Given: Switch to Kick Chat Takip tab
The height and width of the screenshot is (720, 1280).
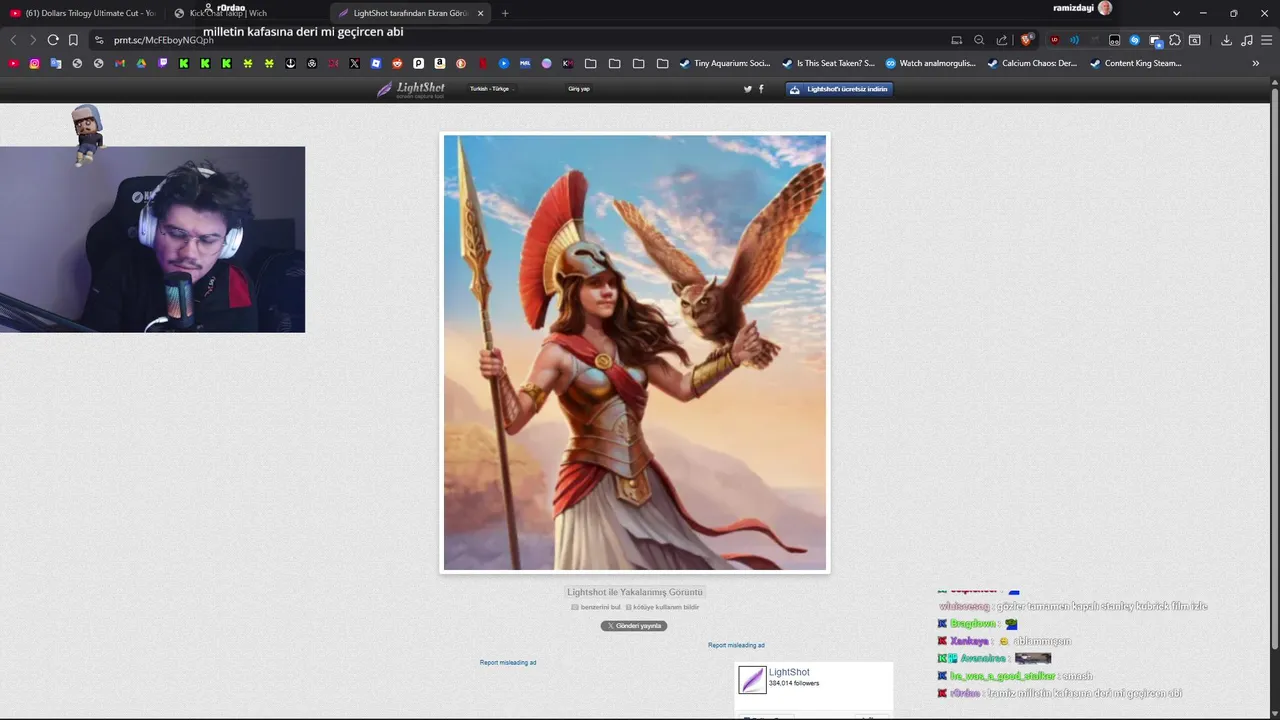Looking at the screenshot, I should (247, 13).
